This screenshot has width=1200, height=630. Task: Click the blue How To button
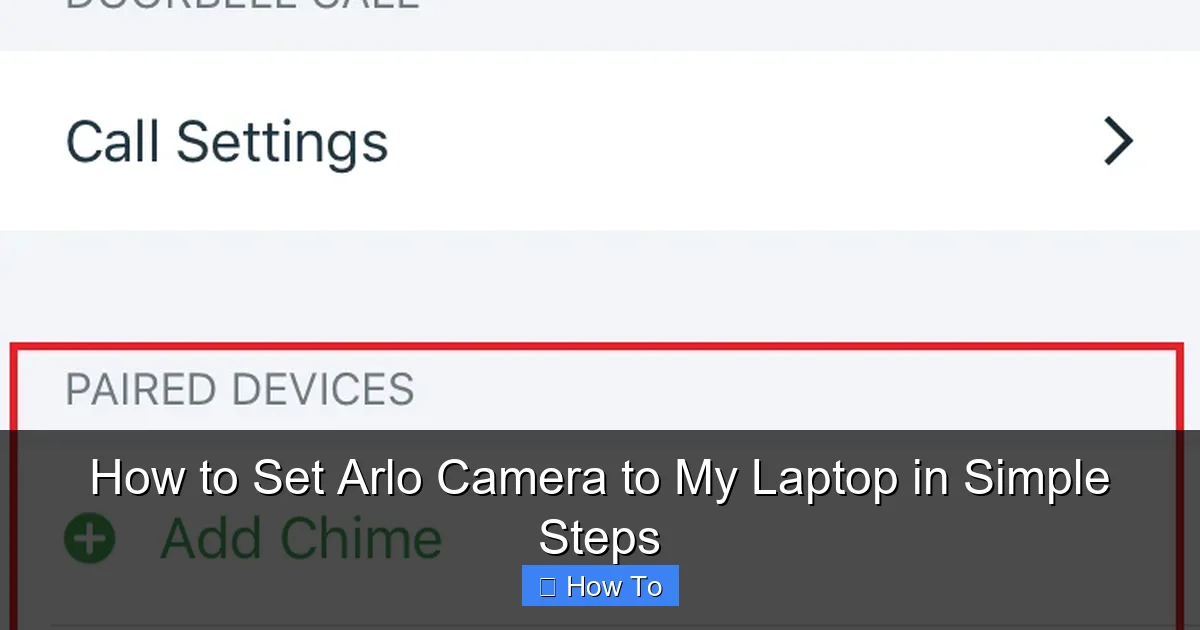600,585
